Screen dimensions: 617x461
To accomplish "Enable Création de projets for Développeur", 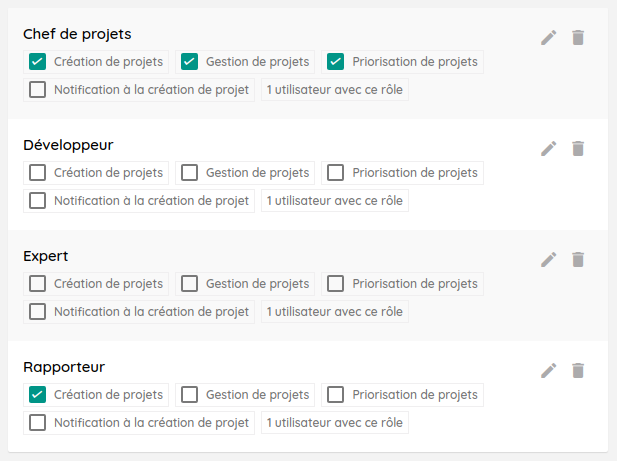I will tap(38, 173).
